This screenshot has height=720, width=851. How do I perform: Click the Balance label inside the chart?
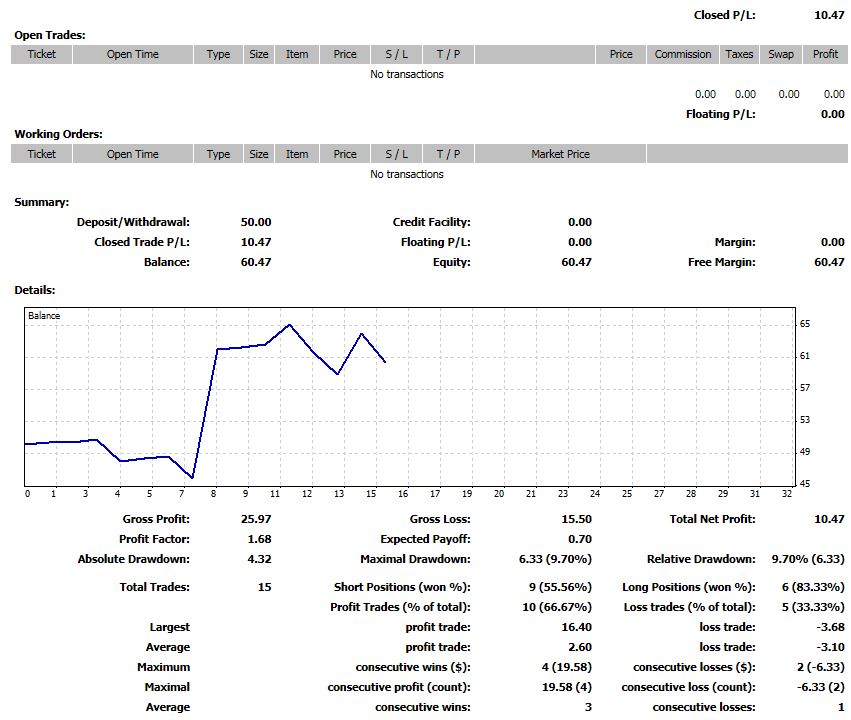(44, 316)
